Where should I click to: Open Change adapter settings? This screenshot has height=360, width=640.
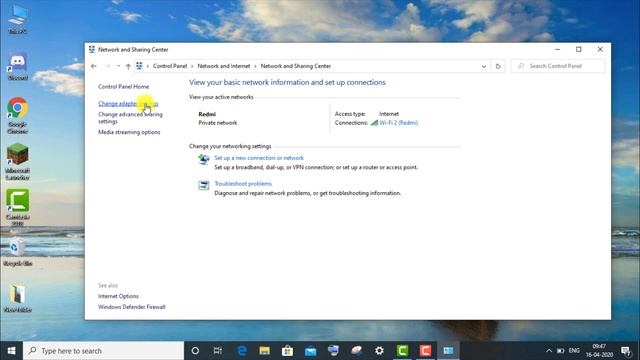(x=128, y=104)
